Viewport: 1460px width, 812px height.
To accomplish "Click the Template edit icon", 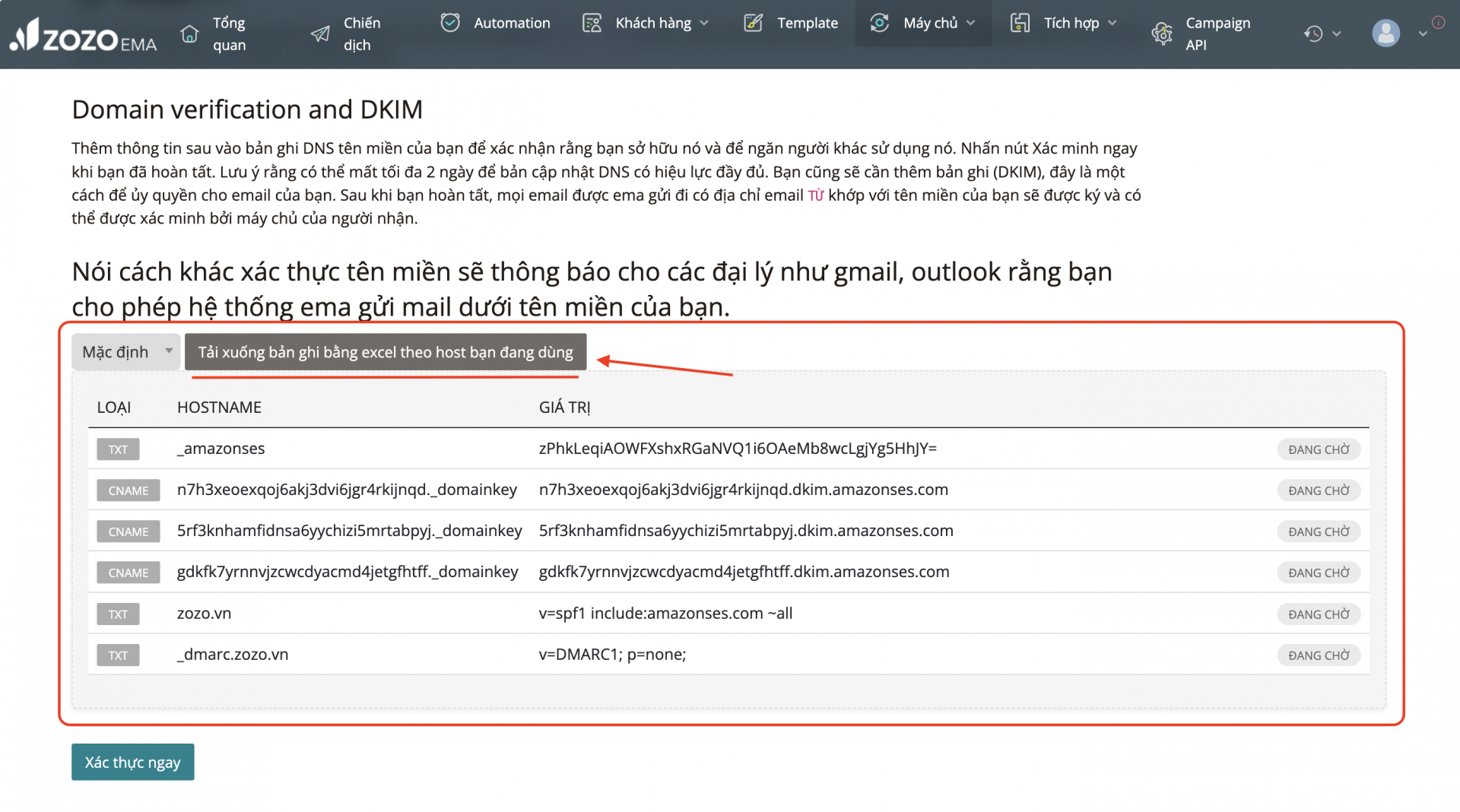I will point(753,23).
